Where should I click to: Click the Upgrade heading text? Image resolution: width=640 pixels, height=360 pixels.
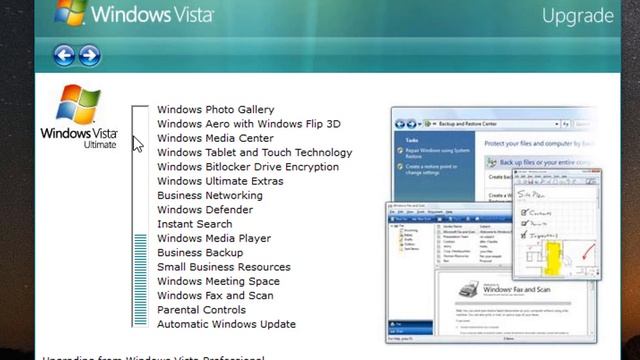[578, 16]
